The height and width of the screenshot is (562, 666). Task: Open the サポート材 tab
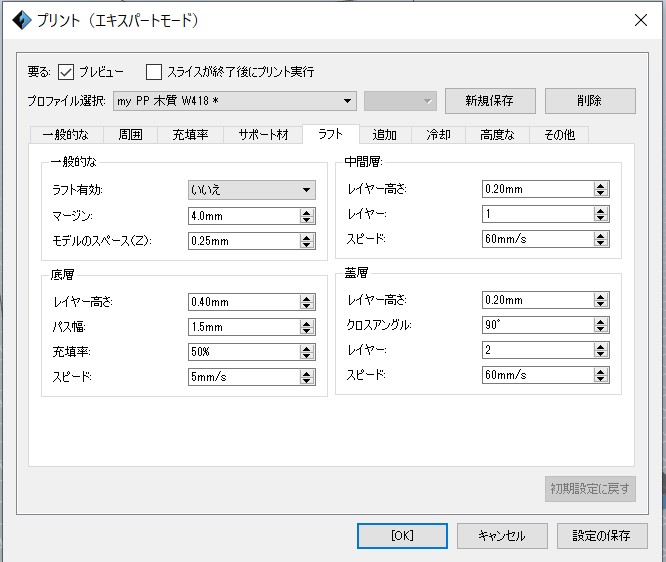coord(263,135)
